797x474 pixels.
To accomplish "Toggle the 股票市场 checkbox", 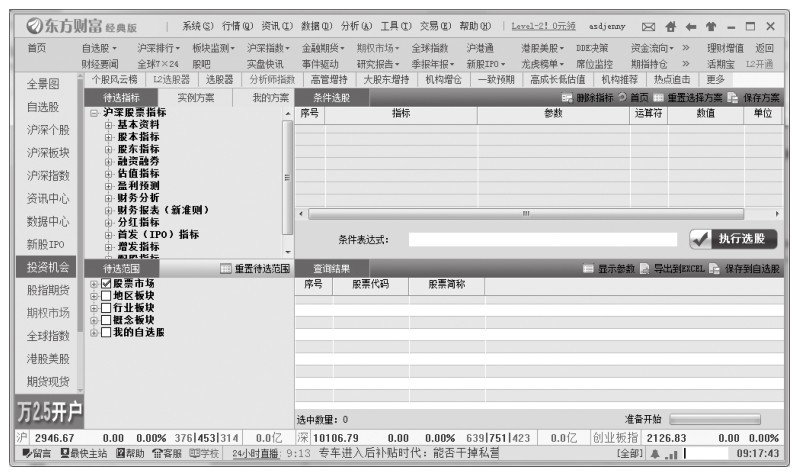I will 106,283.
